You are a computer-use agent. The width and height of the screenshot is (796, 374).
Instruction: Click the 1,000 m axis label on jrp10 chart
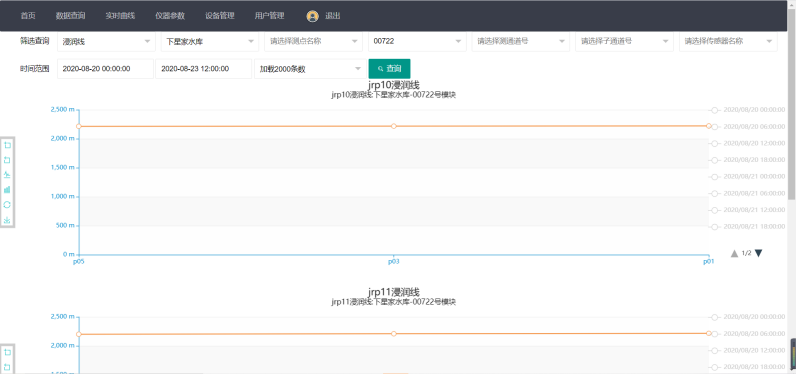(x=63, y=196)
